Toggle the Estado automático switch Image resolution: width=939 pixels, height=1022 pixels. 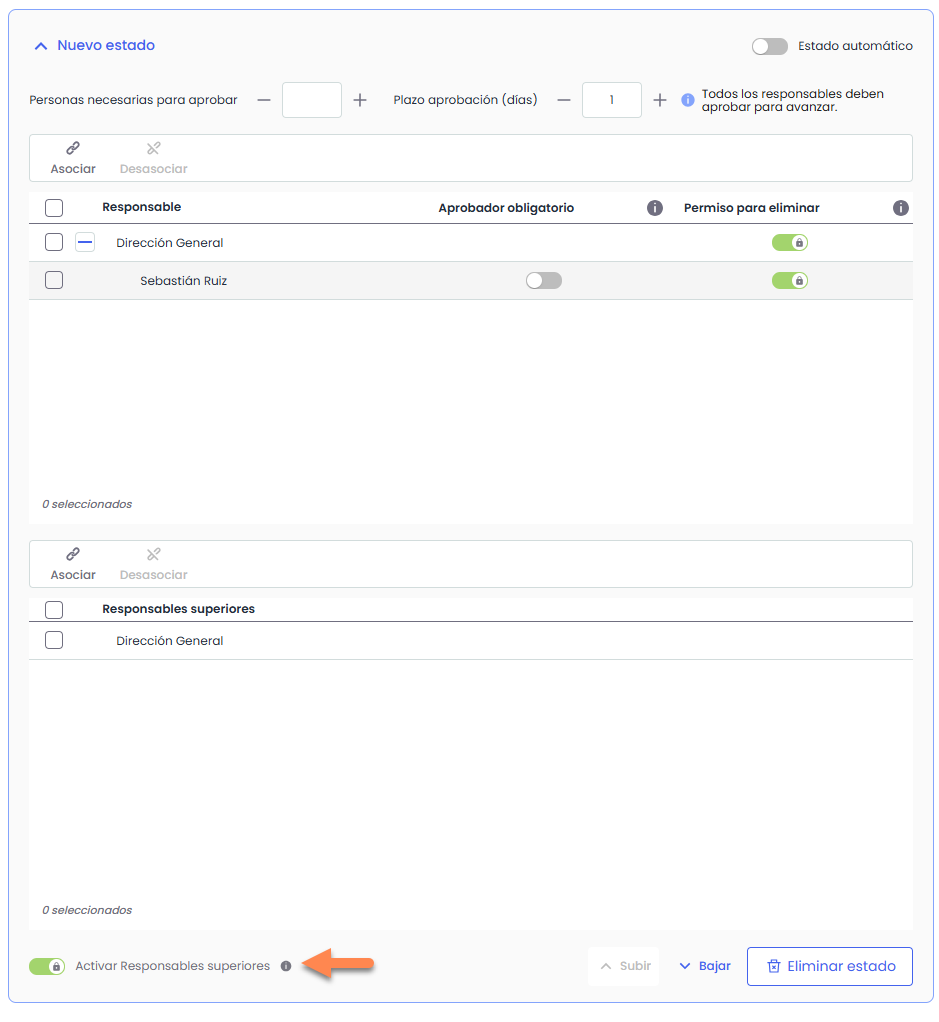(x=769, y=46)
